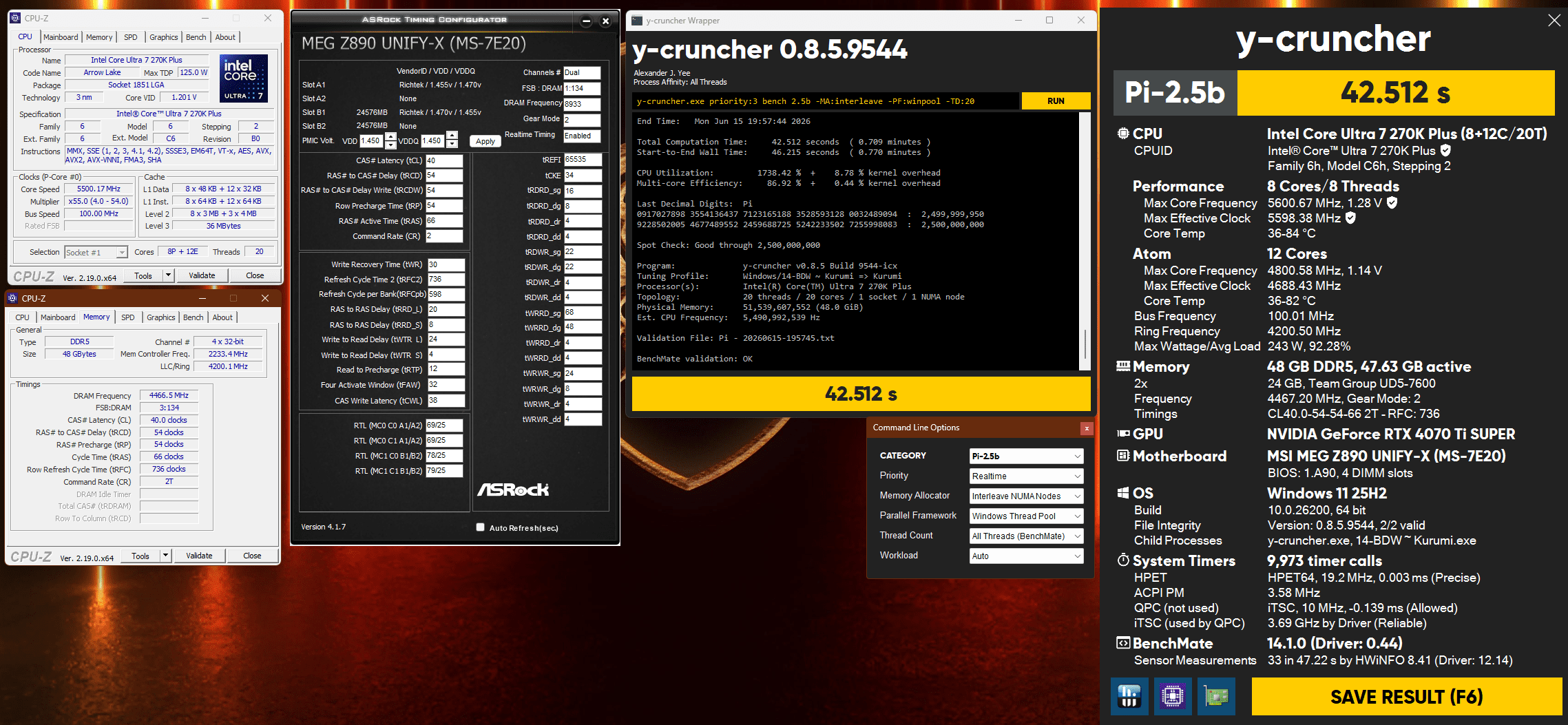The height and width of the screenshot is (725, 1568).
Task: Click the 'NVIDIA GeForce RTX 4070 Ti SUPER' text
Action: click(1391, 434)
